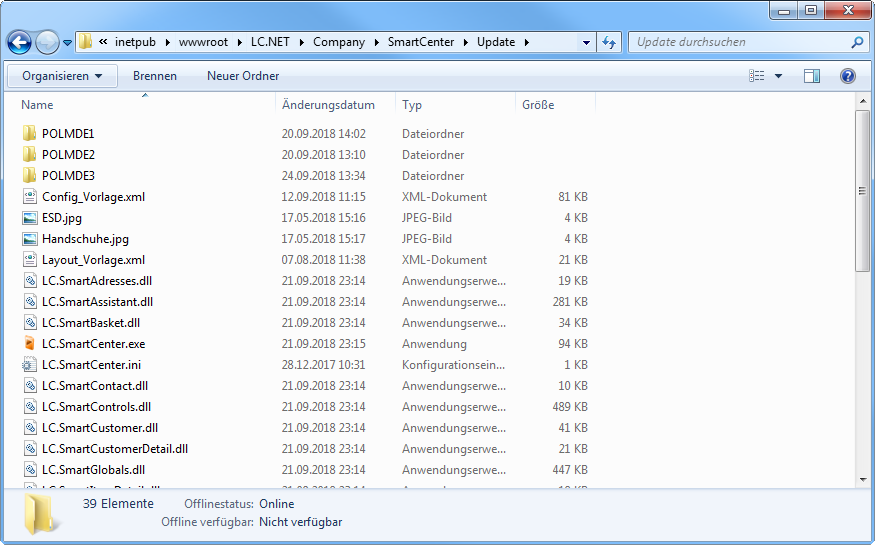Click the Brennen toolbar button

coord(155,76)
